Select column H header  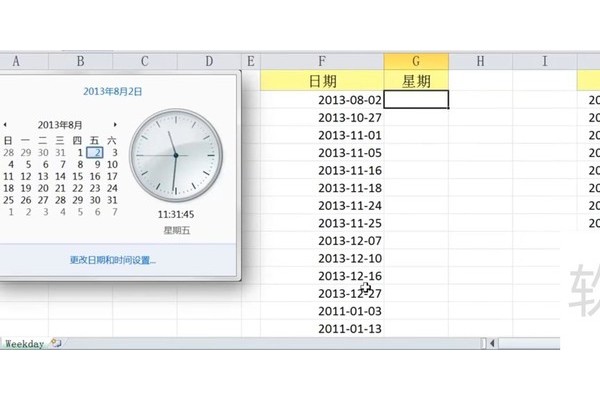[480, 61]
